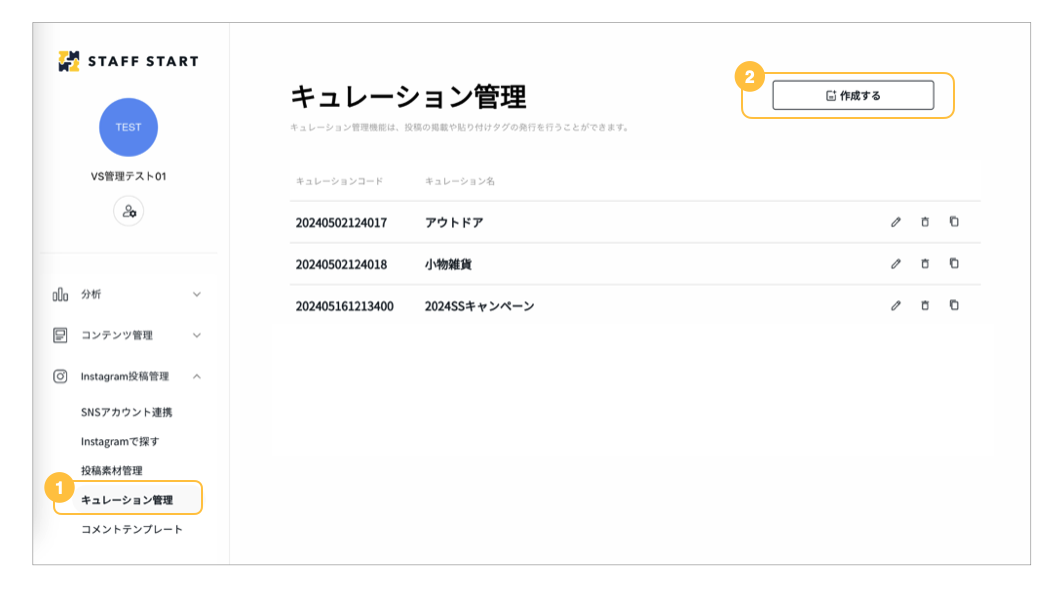1062x590 pixels.
Task: Go to 投稿素材管理
Action: pos(112,471)
